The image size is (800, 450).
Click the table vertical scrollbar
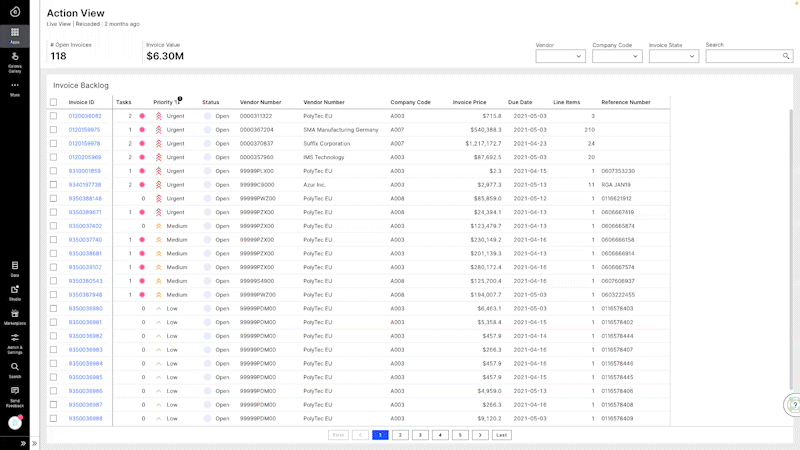click(x=791, y=250)
